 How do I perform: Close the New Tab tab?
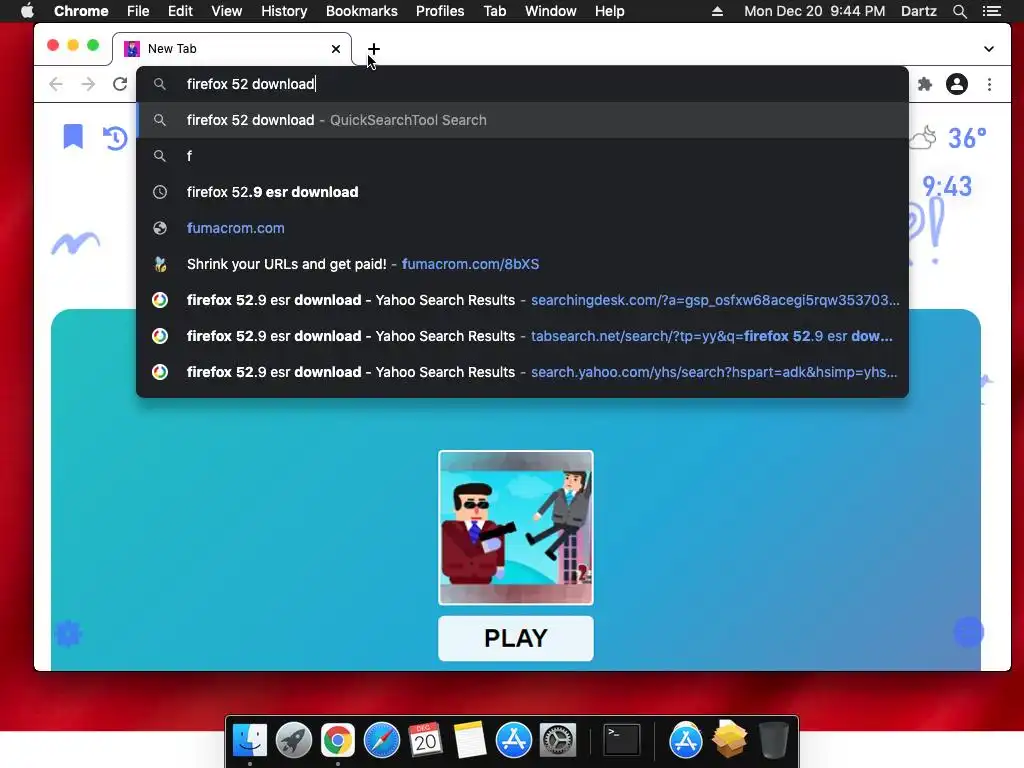click(x=336, y=49)
